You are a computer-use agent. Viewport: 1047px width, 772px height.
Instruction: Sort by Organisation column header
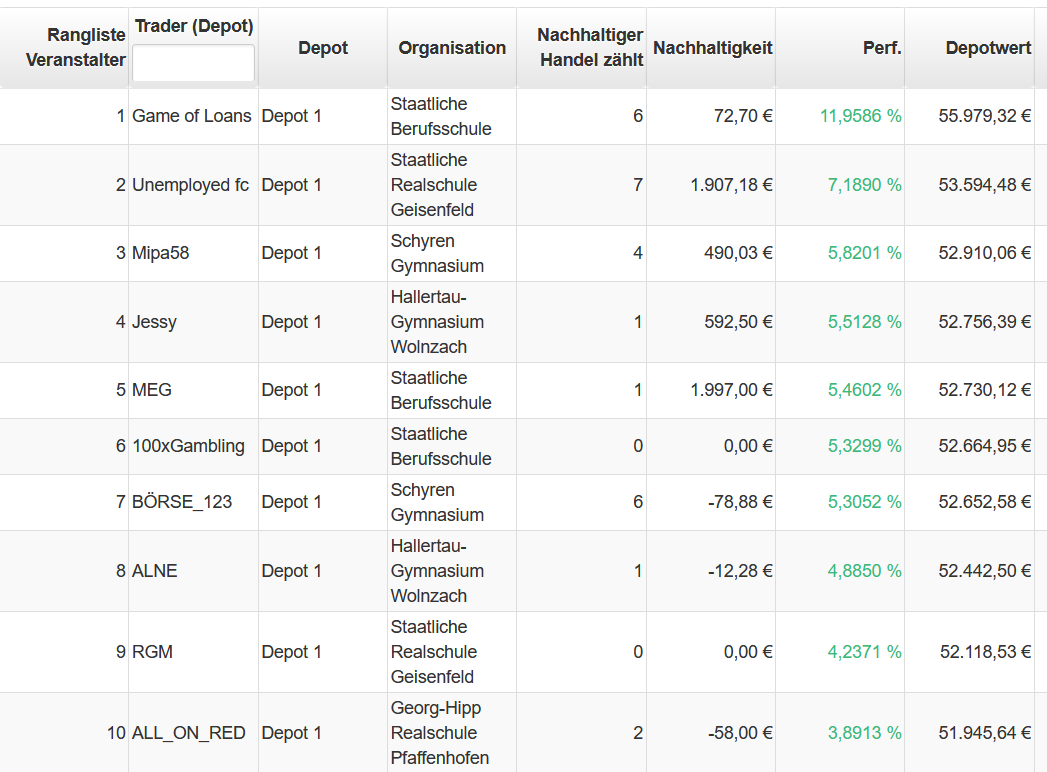pyautogui.click(x=452, y=48)
